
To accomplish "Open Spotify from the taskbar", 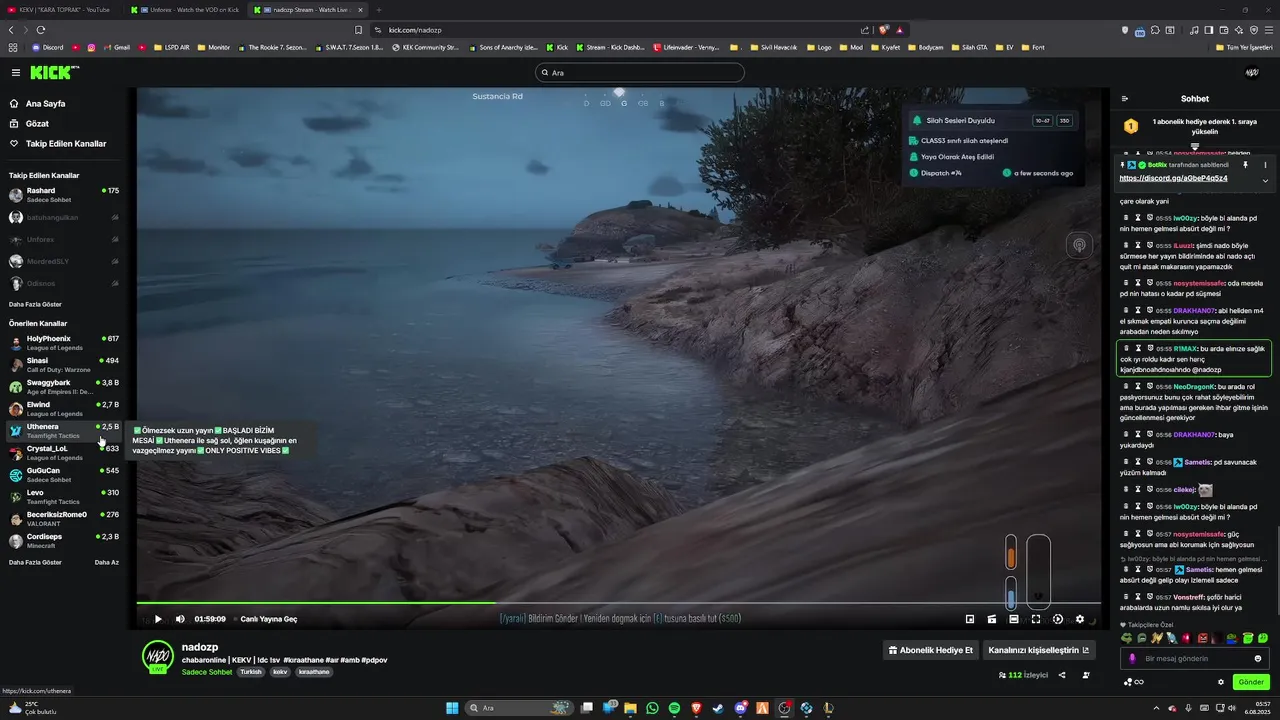I will pos(674,708).
